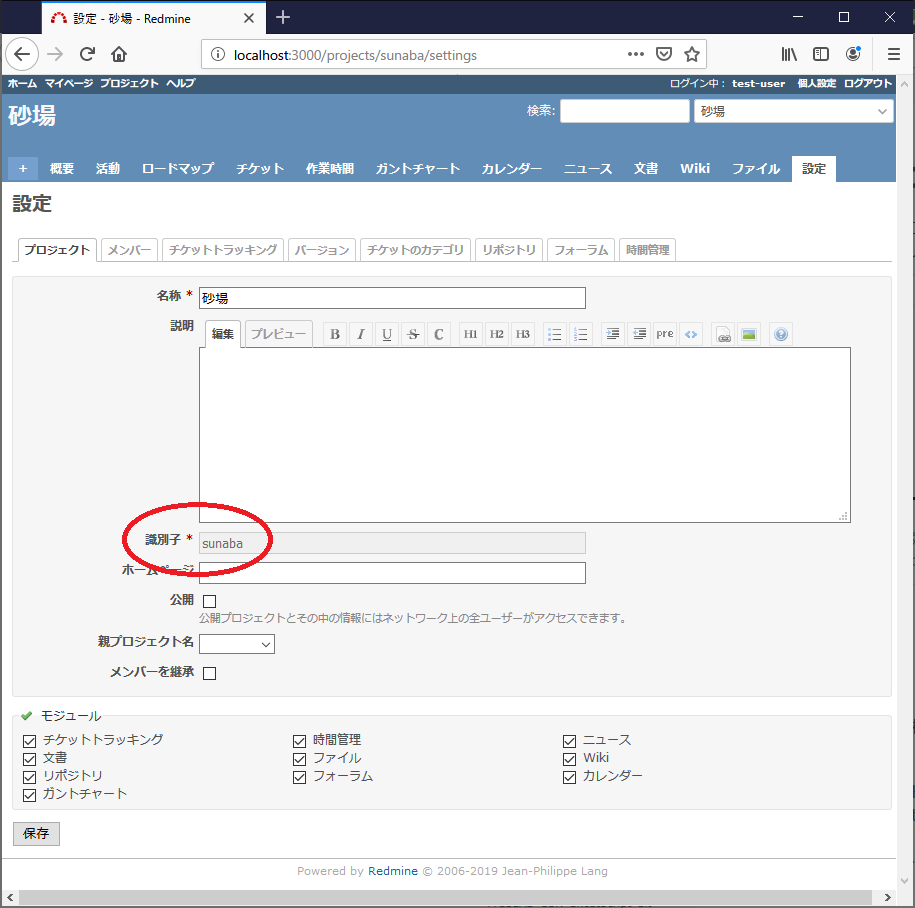Toggle メンバーを継承 checkbox
This screenshot has height=908, width=915.
209,673
